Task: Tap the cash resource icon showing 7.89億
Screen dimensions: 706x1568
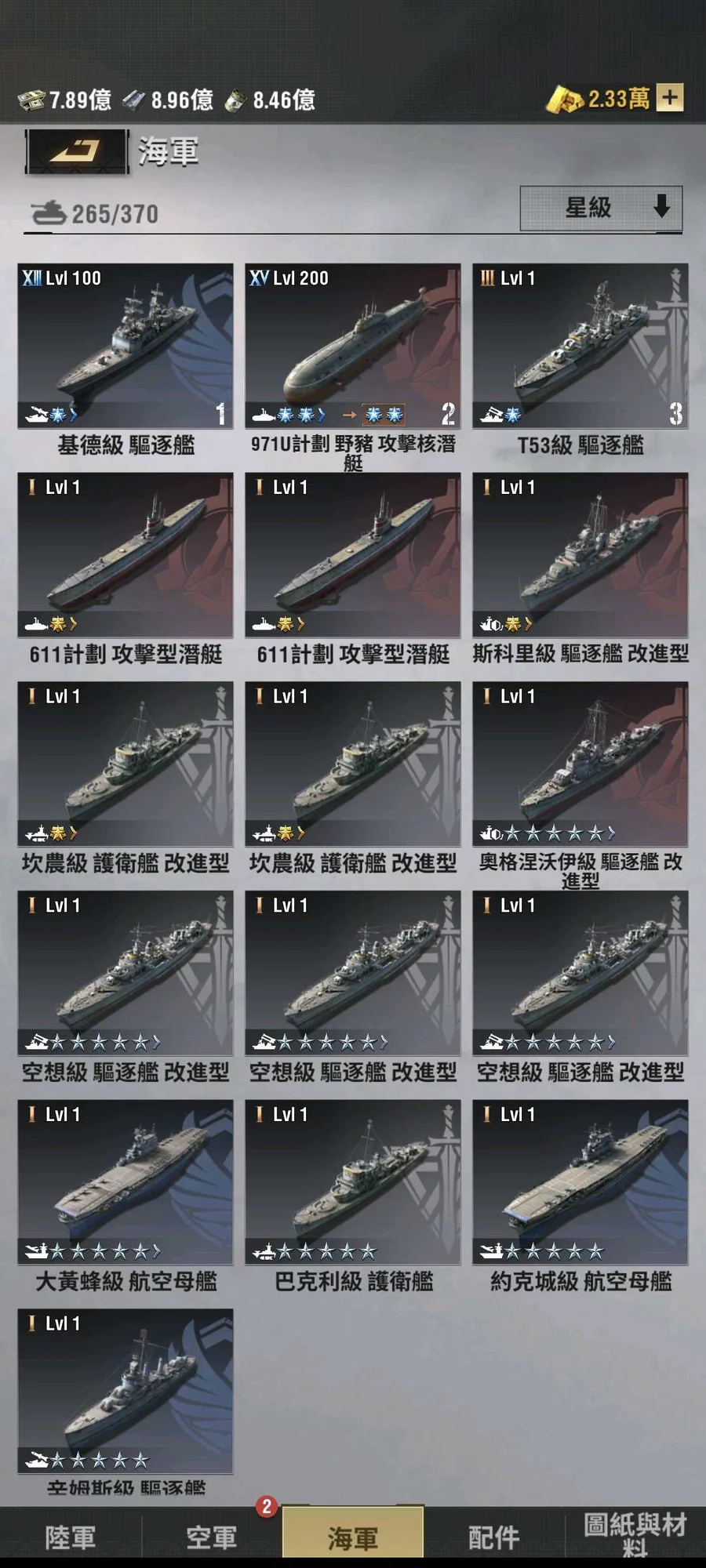Action: [x=31, y=100]
